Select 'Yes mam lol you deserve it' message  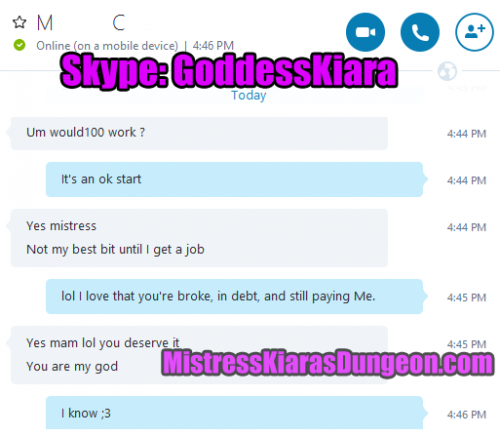(103, 343)
